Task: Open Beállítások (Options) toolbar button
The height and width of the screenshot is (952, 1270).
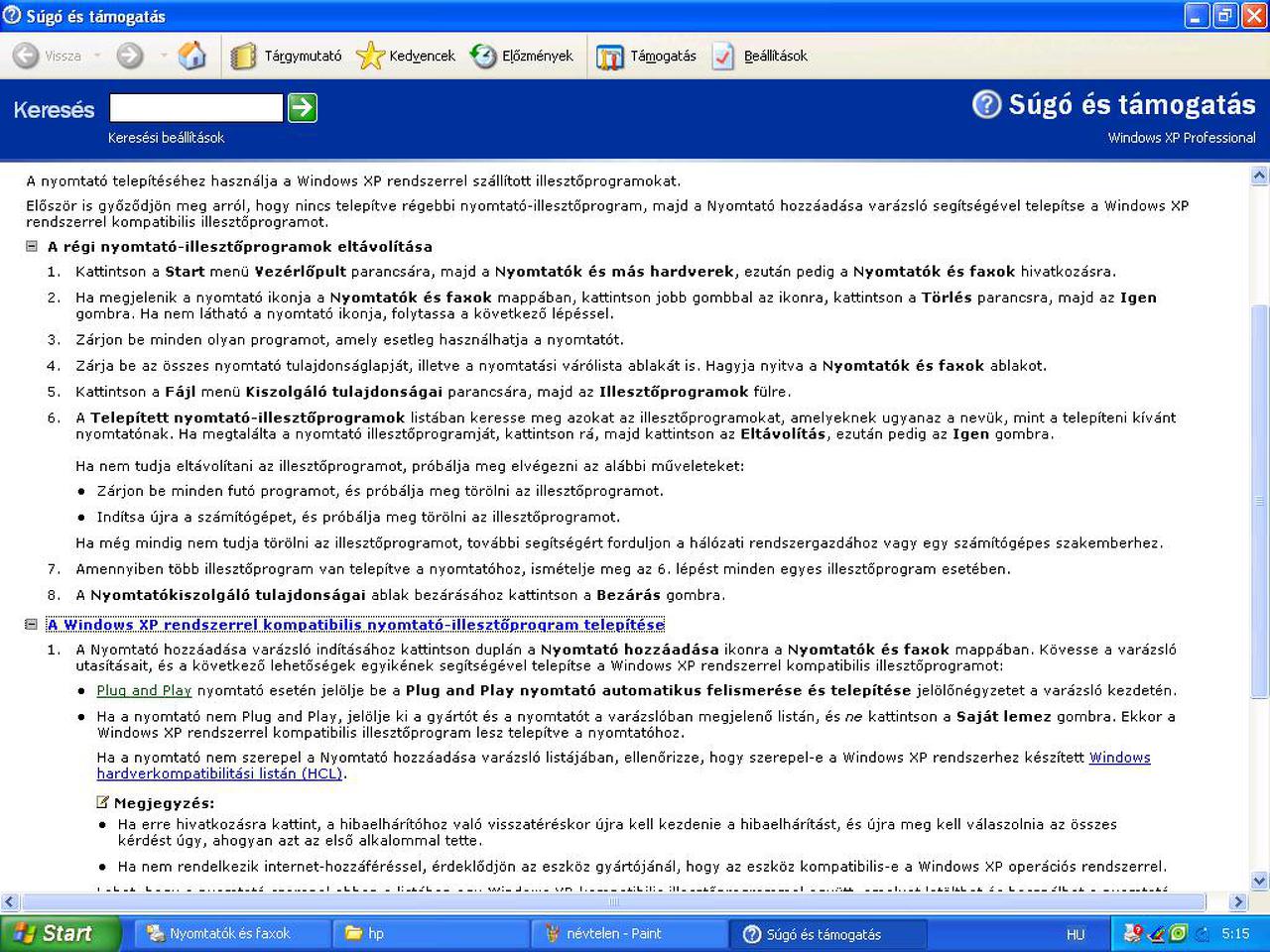Action: click(x=761, y=56)
